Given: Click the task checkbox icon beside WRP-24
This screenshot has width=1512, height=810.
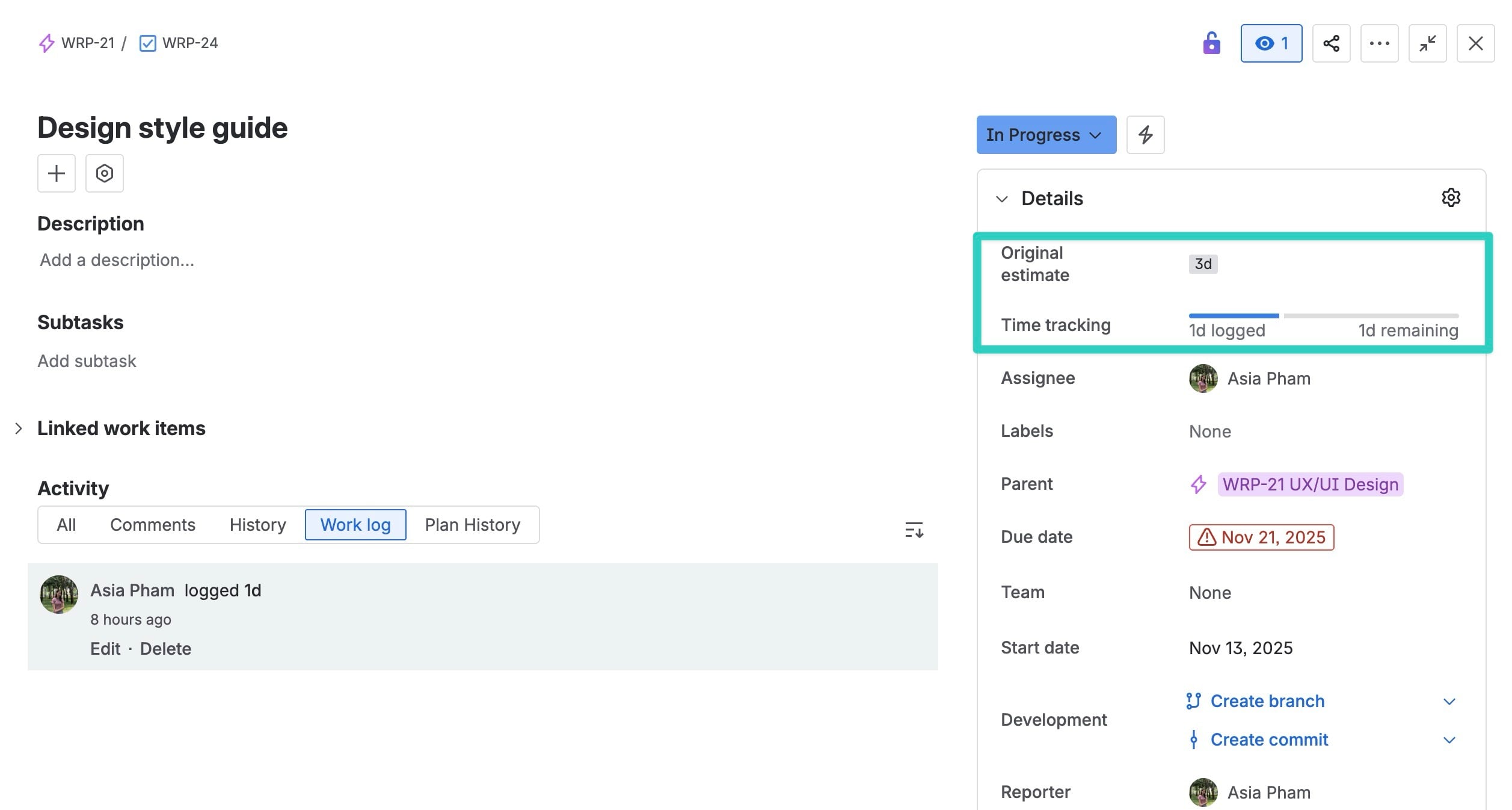Looking at the screenshot, I should click(147, 43).
